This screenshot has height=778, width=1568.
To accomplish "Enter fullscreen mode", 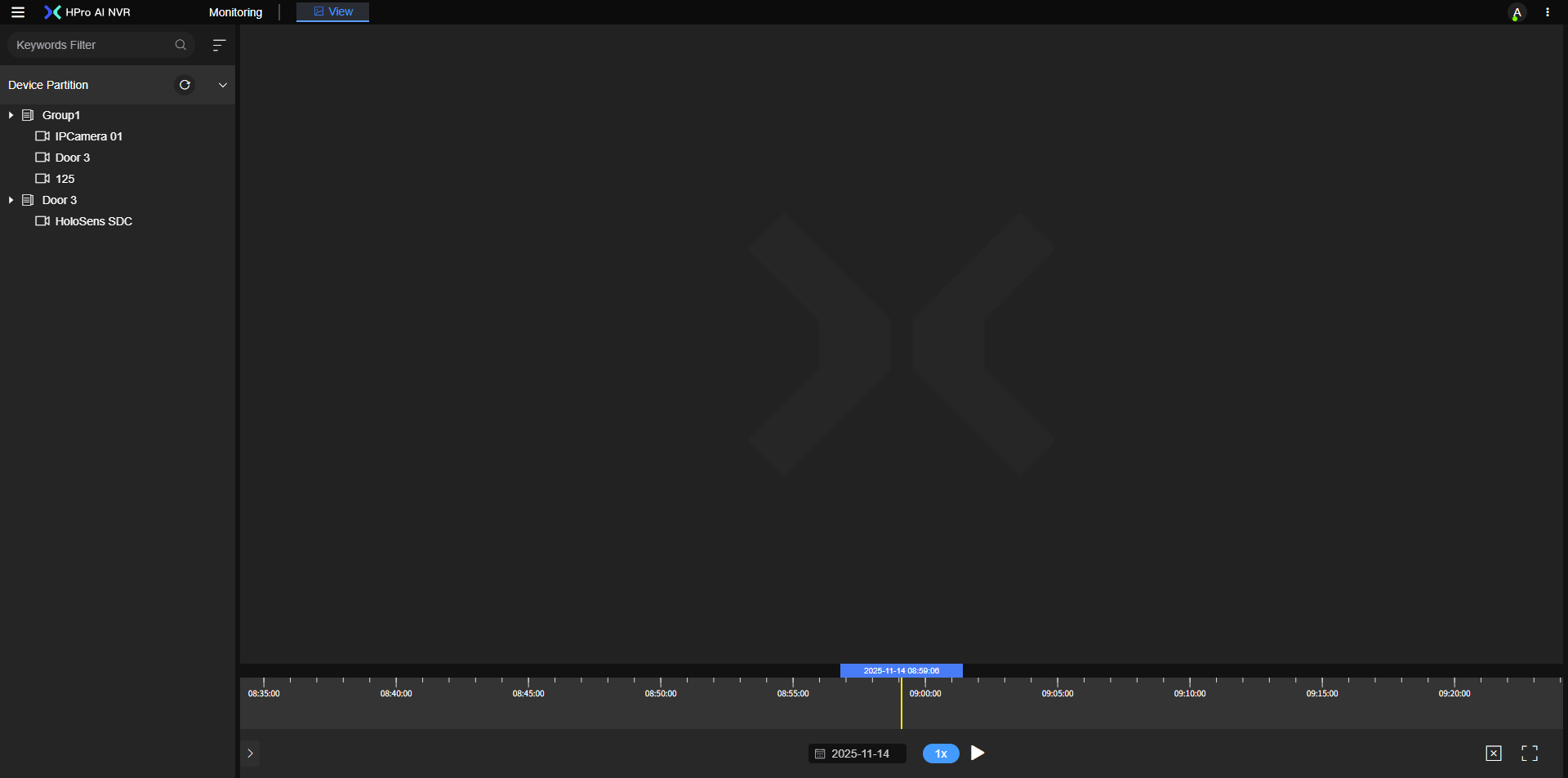I will click(x=1529, y=754).
